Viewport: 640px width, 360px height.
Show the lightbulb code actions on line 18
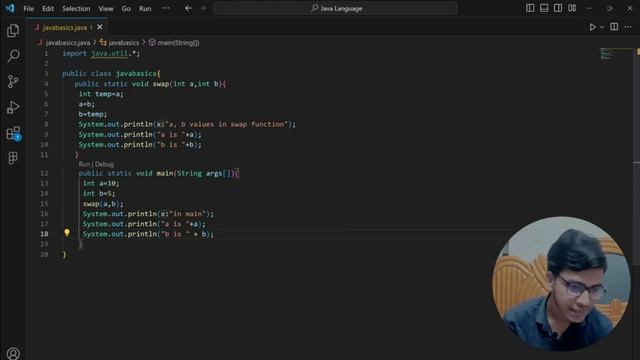pyautogui.click(x=67, y=233)
